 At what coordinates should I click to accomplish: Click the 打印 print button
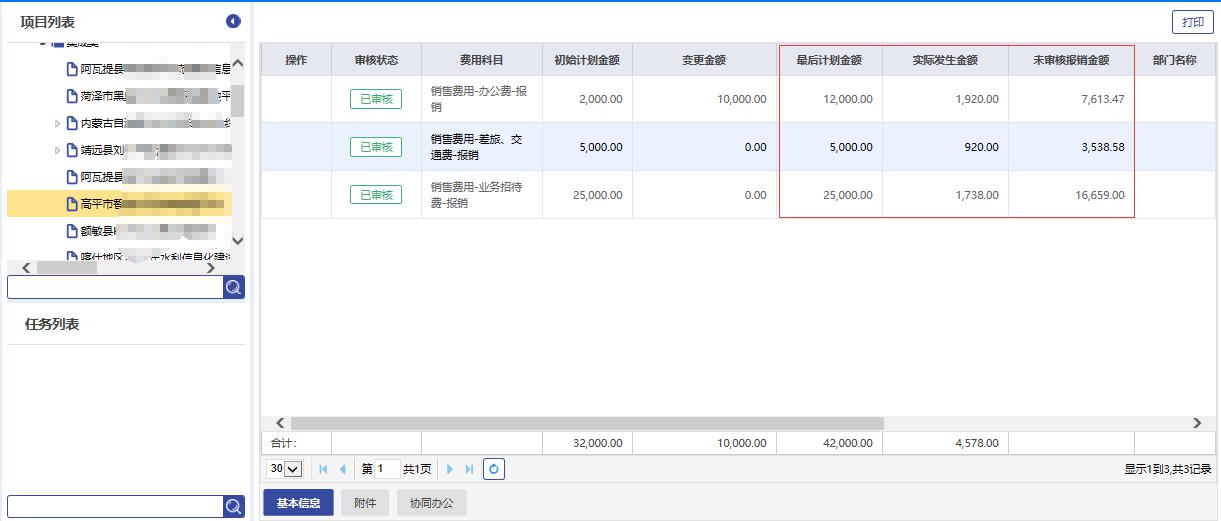1192,23
